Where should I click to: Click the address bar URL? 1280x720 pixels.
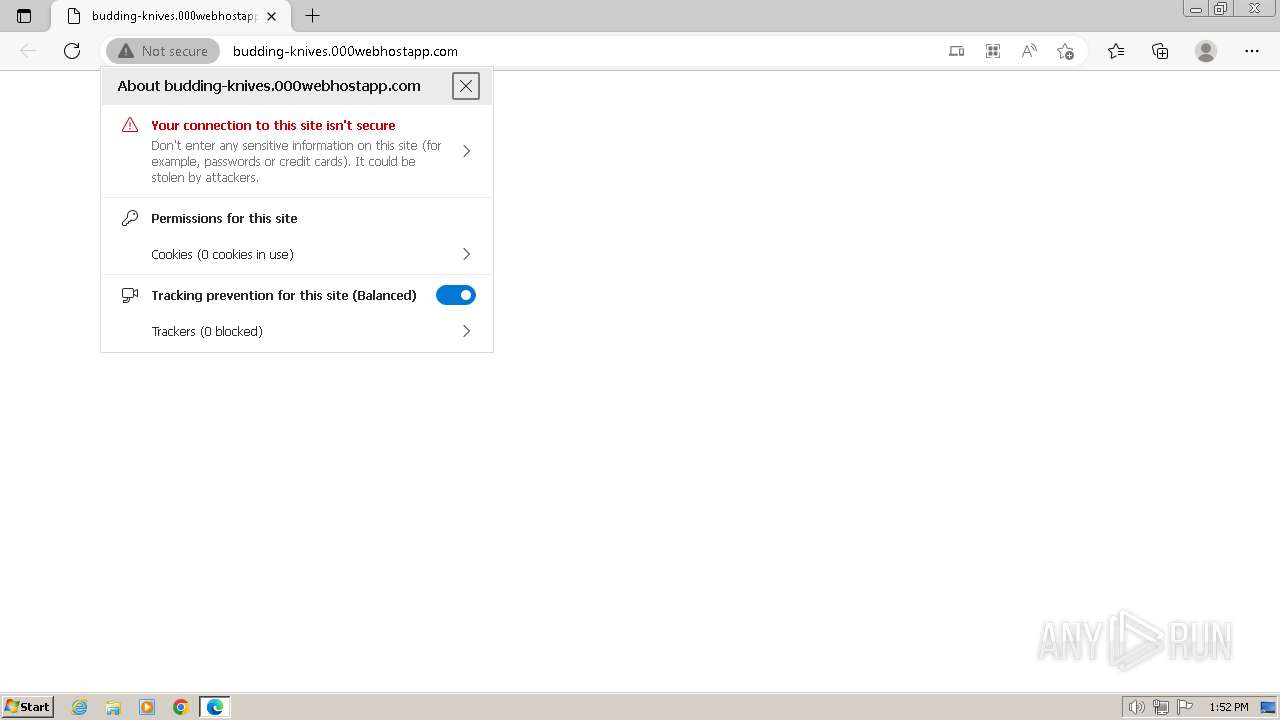click(345, 51)
